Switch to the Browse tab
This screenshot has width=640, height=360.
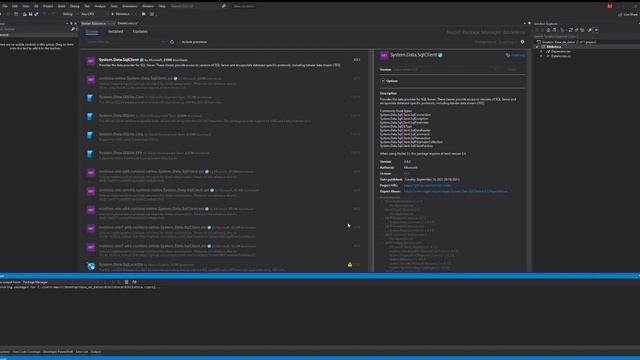click(x=92, y=31)
